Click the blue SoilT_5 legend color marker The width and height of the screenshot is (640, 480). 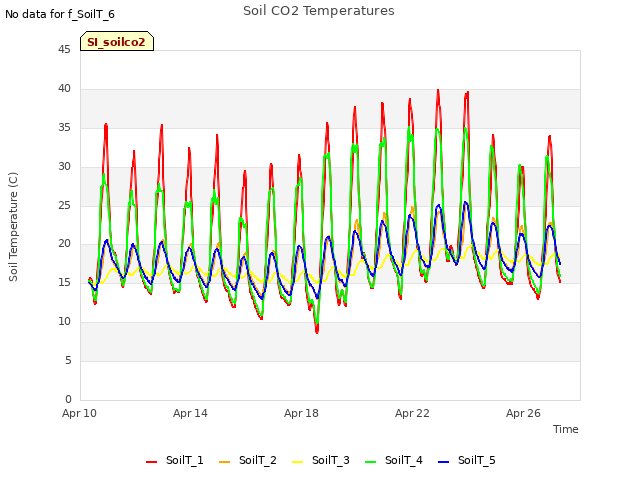443,462
